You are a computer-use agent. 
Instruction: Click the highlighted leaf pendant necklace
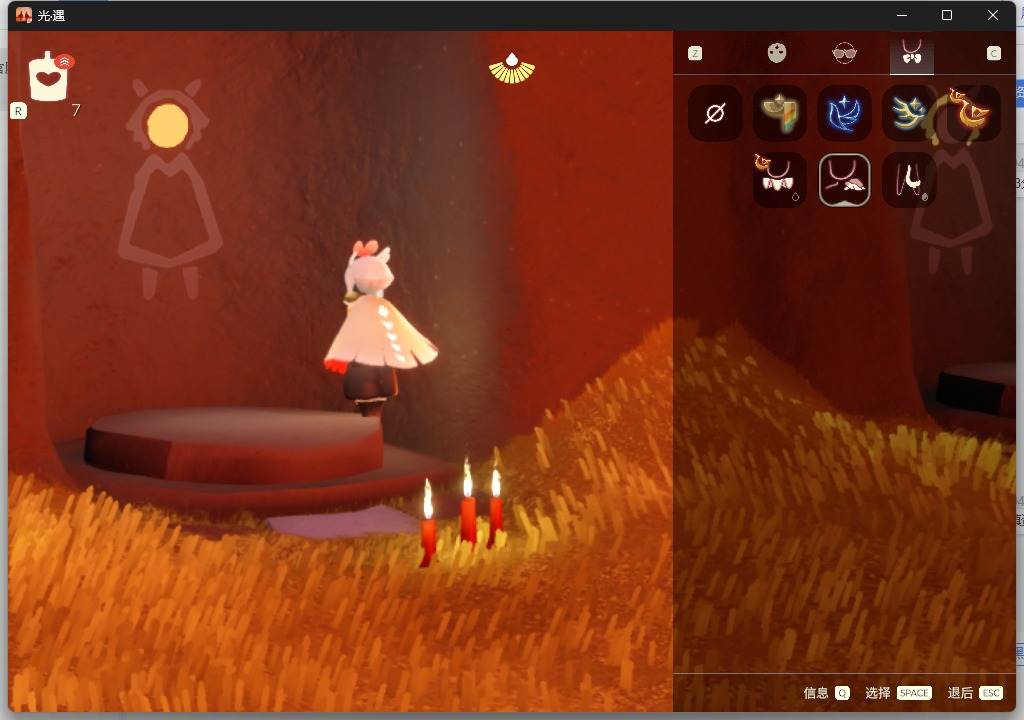(x=844, y=180)
